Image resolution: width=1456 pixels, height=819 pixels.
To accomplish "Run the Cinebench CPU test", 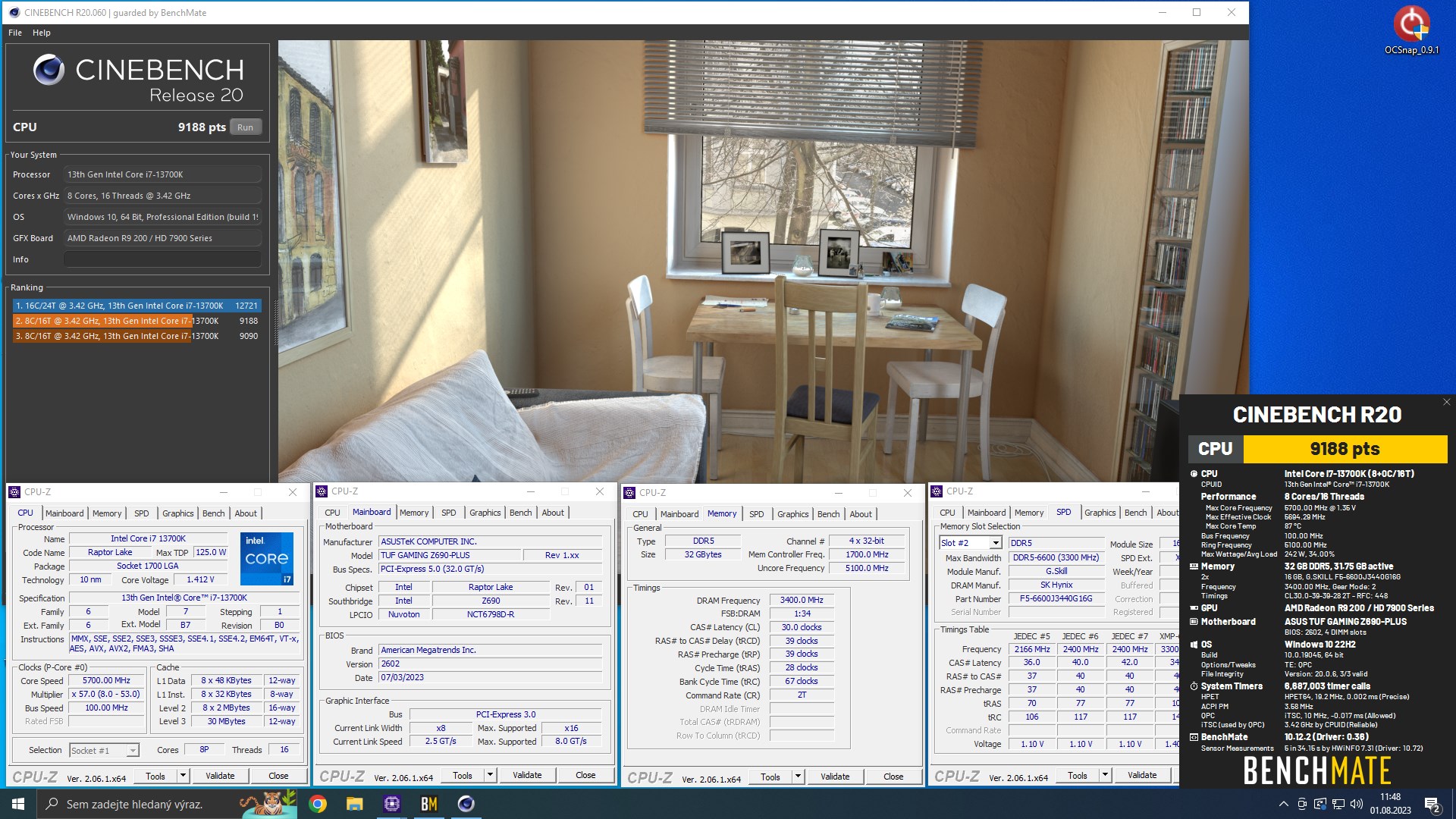I will (x=245, y=127).
